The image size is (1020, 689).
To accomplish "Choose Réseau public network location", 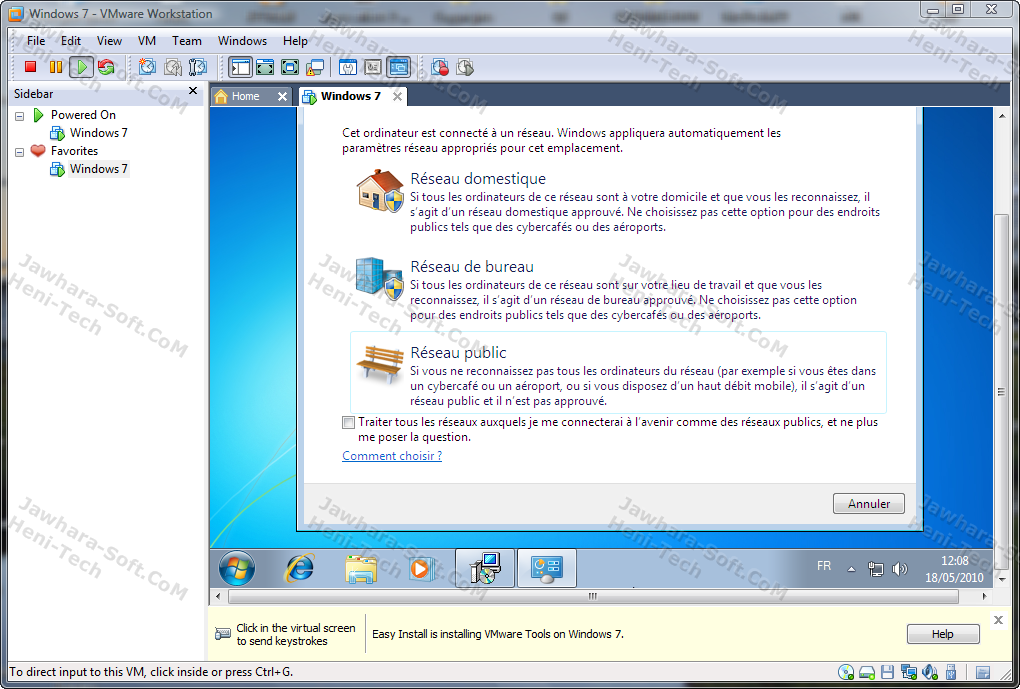I will [618, 372].
